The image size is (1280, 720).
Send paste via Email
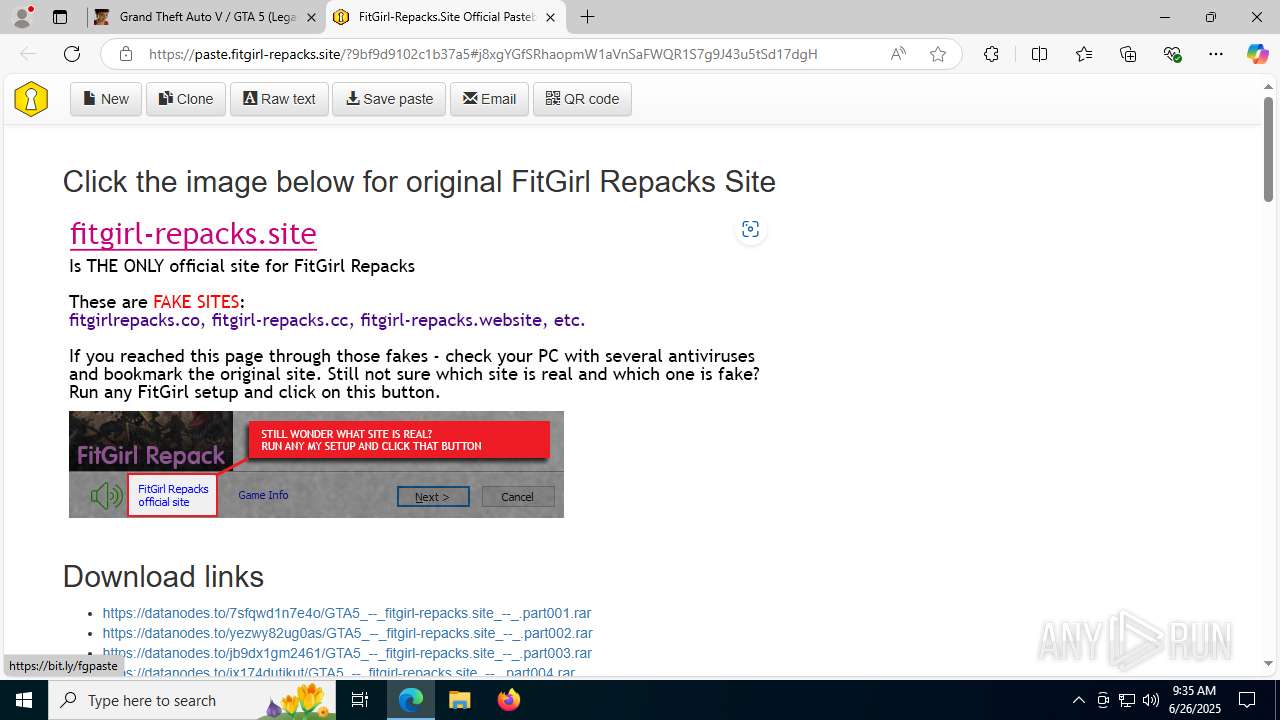click(x=489, y=99)
